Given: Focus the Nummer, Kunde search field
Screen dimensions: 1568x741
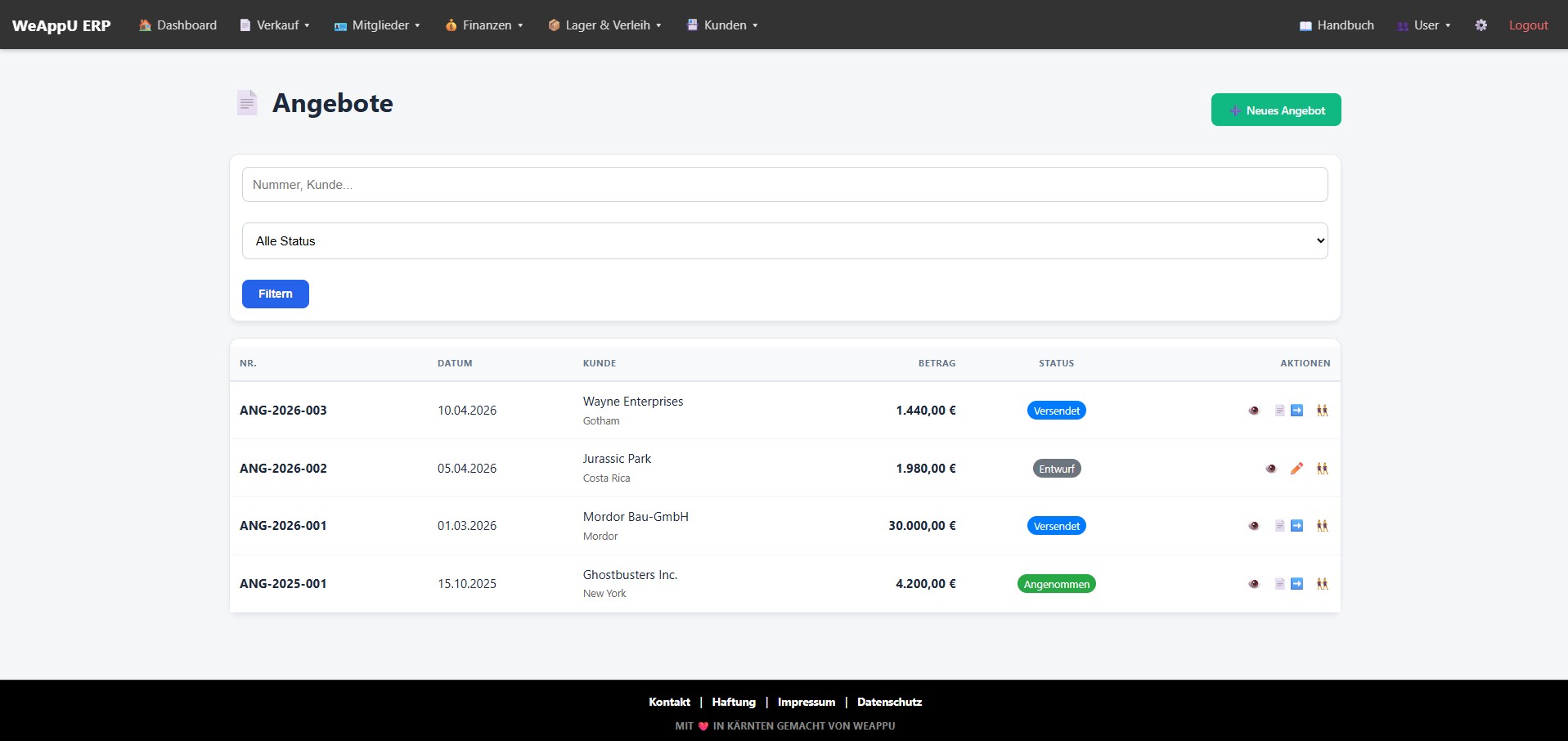Looking at the screenshot, I should pos(784,185).
